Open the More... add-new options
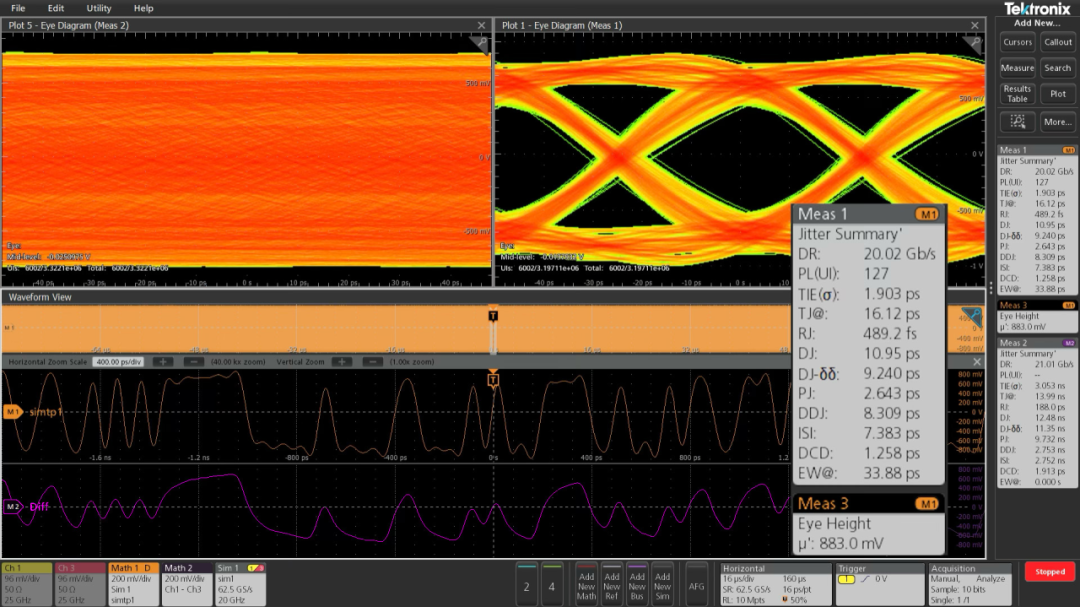Screen dimensions: 1080x607 click(x=1057, y=122)
